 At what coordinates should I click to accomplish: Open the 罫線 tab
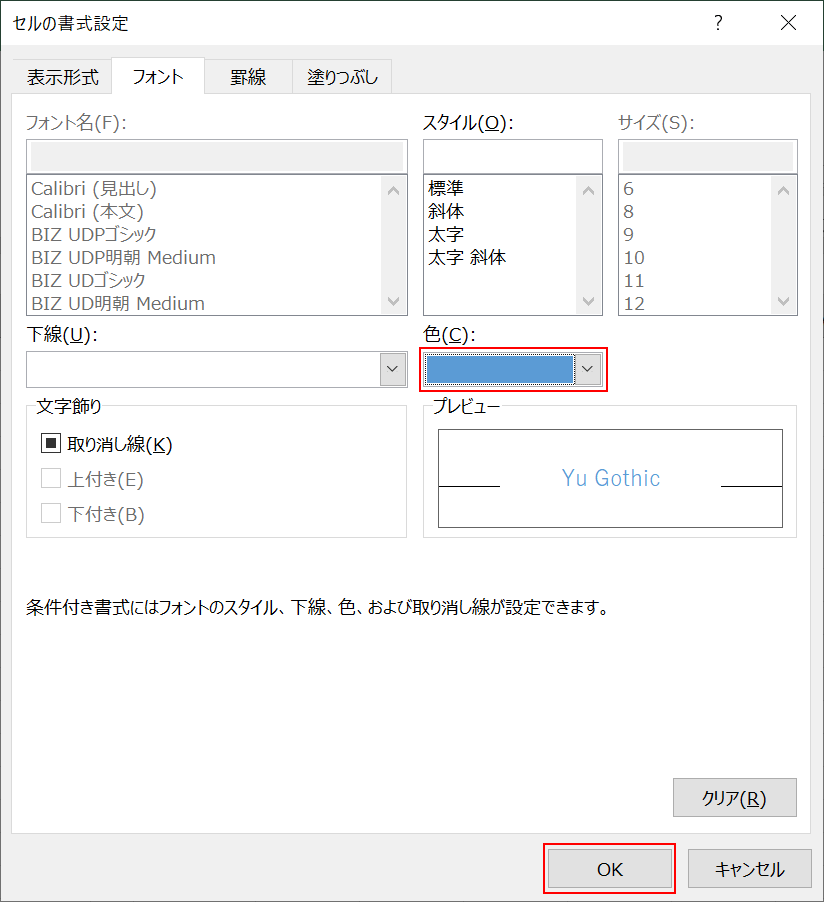[247, 76]
